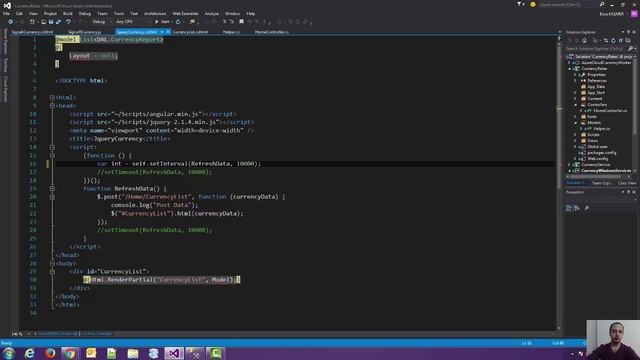Click the Solution Explorer Refresh icon
This screenshot has height=360, width=640.
click(x=613, y=40)
